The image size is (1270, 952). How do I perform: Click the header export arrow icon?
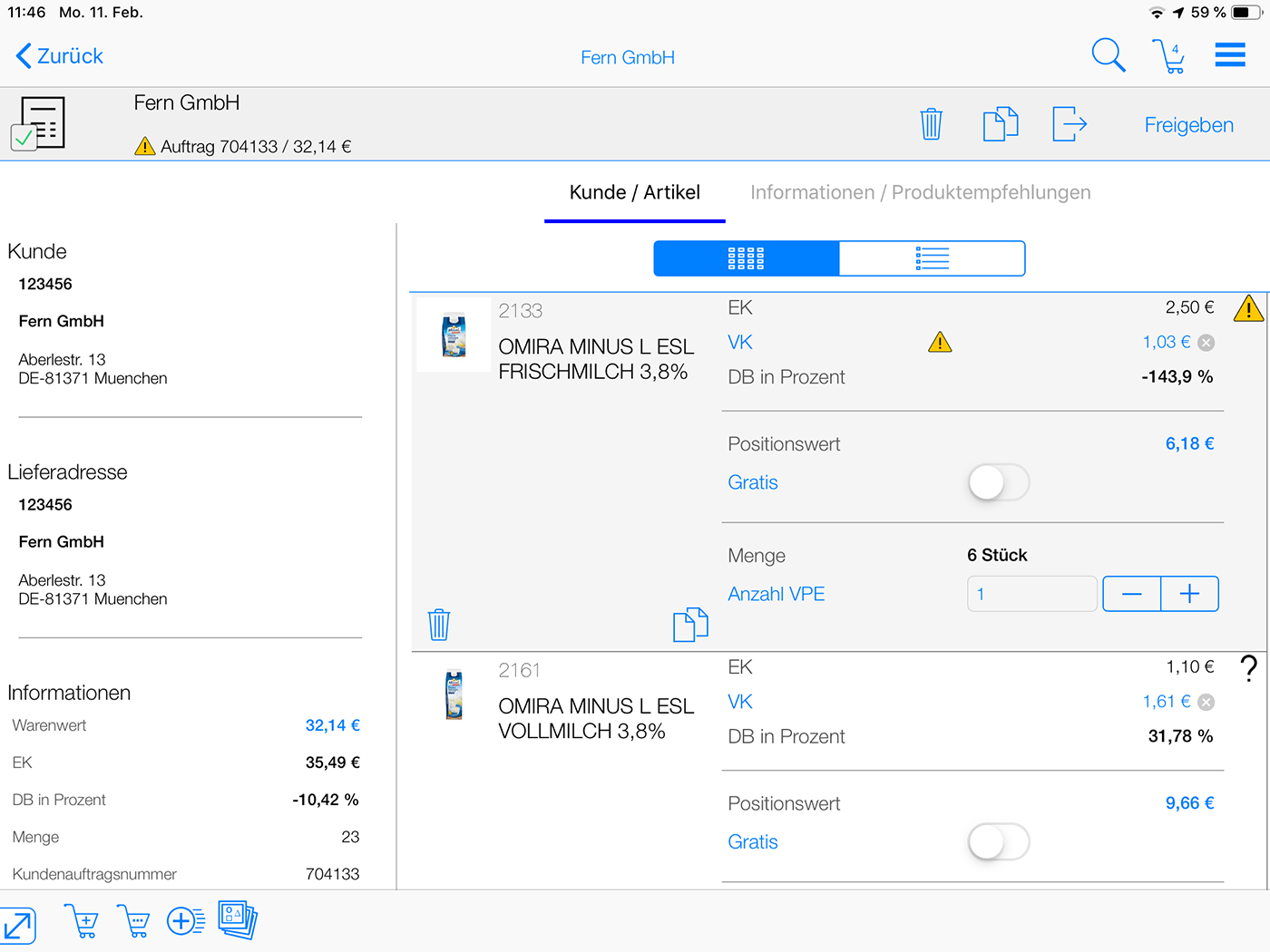point(1070,124)
